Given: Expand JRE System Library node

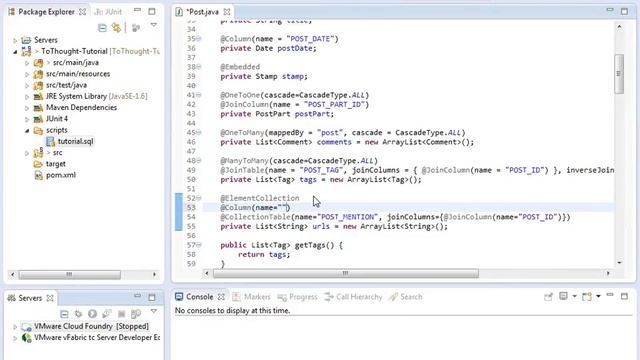Looking at the screenshot, I should coord(27,97).
